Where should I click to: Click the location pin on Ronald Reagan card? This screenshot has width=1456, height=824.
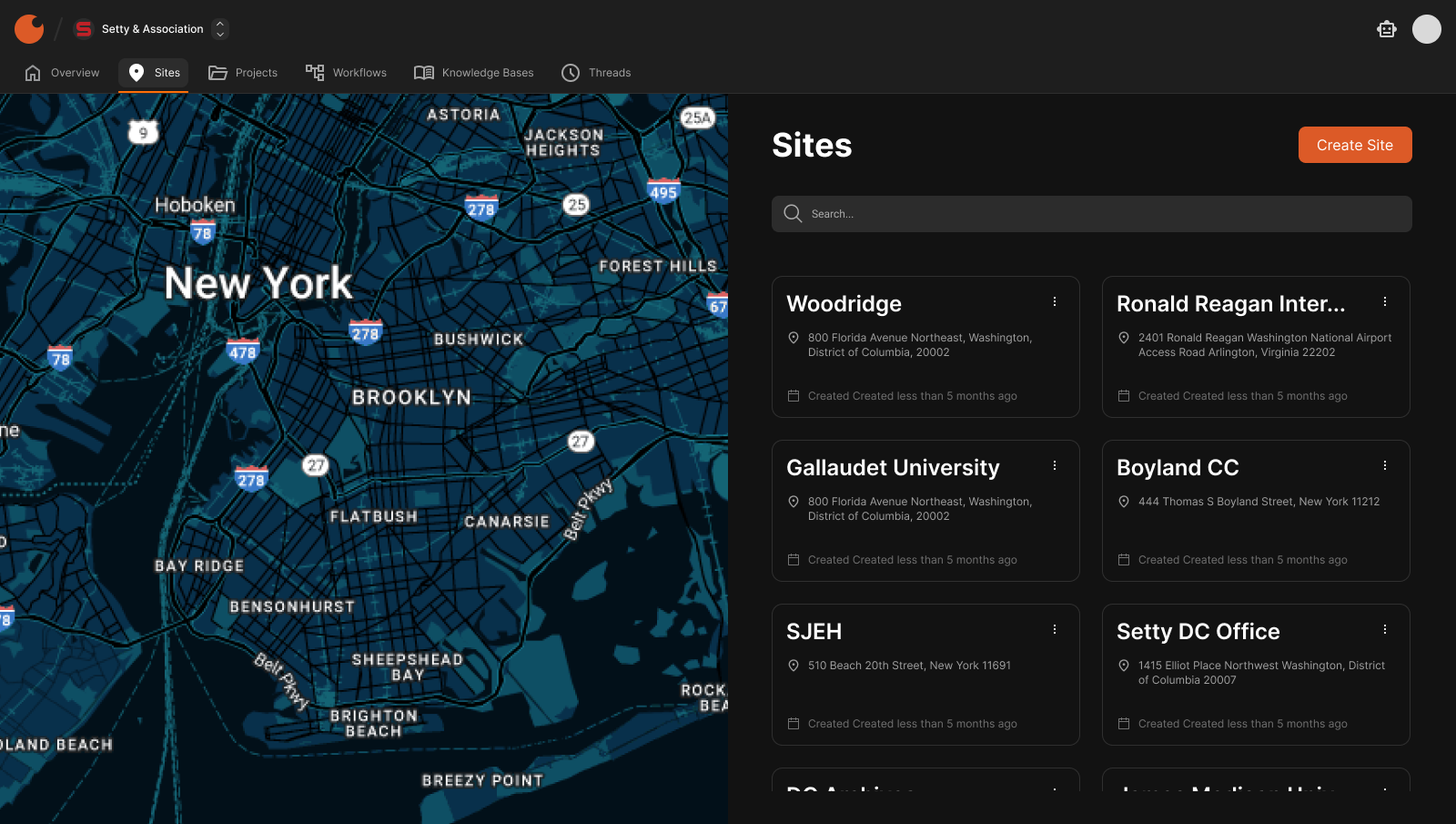pos(1124,338)
